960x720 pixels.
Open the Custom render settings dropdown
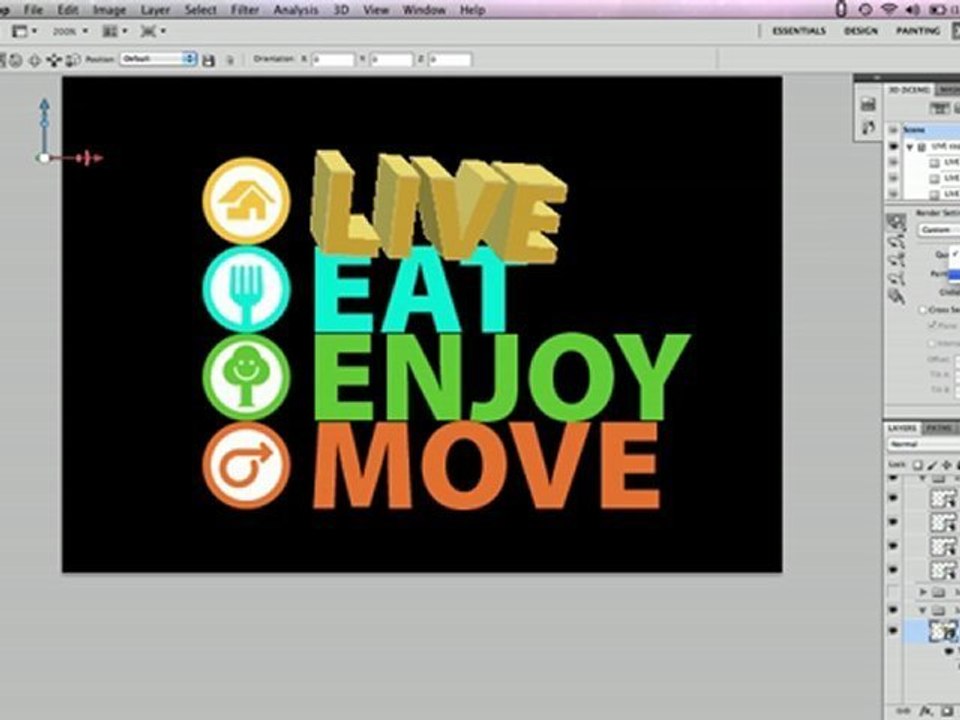click(x=939, y=230)
